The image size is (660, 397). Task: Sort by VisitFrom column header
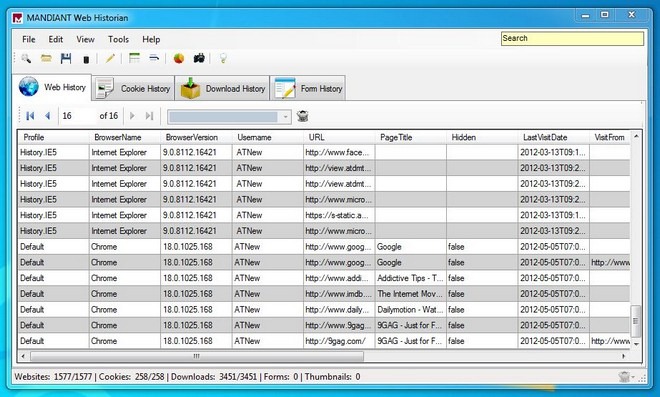[x=610, y=137]
